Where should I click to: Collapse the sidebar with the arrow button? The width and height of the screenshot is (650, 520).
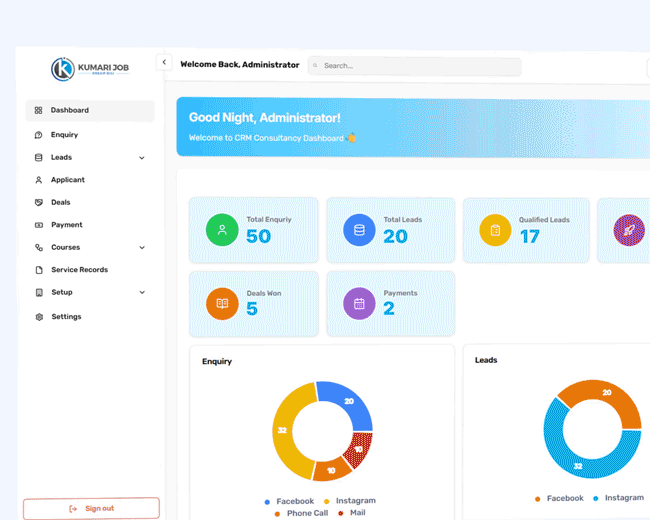pyautogui.click(x=164, y=62)
